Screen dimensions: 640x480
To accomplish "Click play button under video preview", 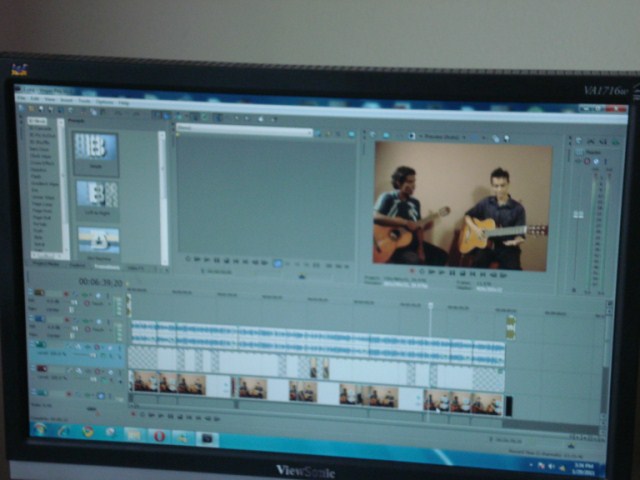I will click(442, 272).
